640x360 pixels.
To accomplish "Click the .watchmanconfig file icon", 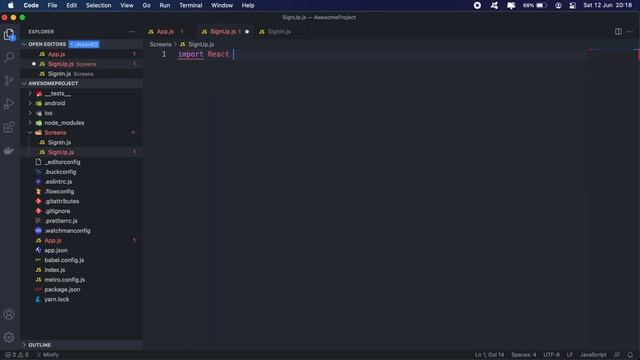I will tap(38, 231).
